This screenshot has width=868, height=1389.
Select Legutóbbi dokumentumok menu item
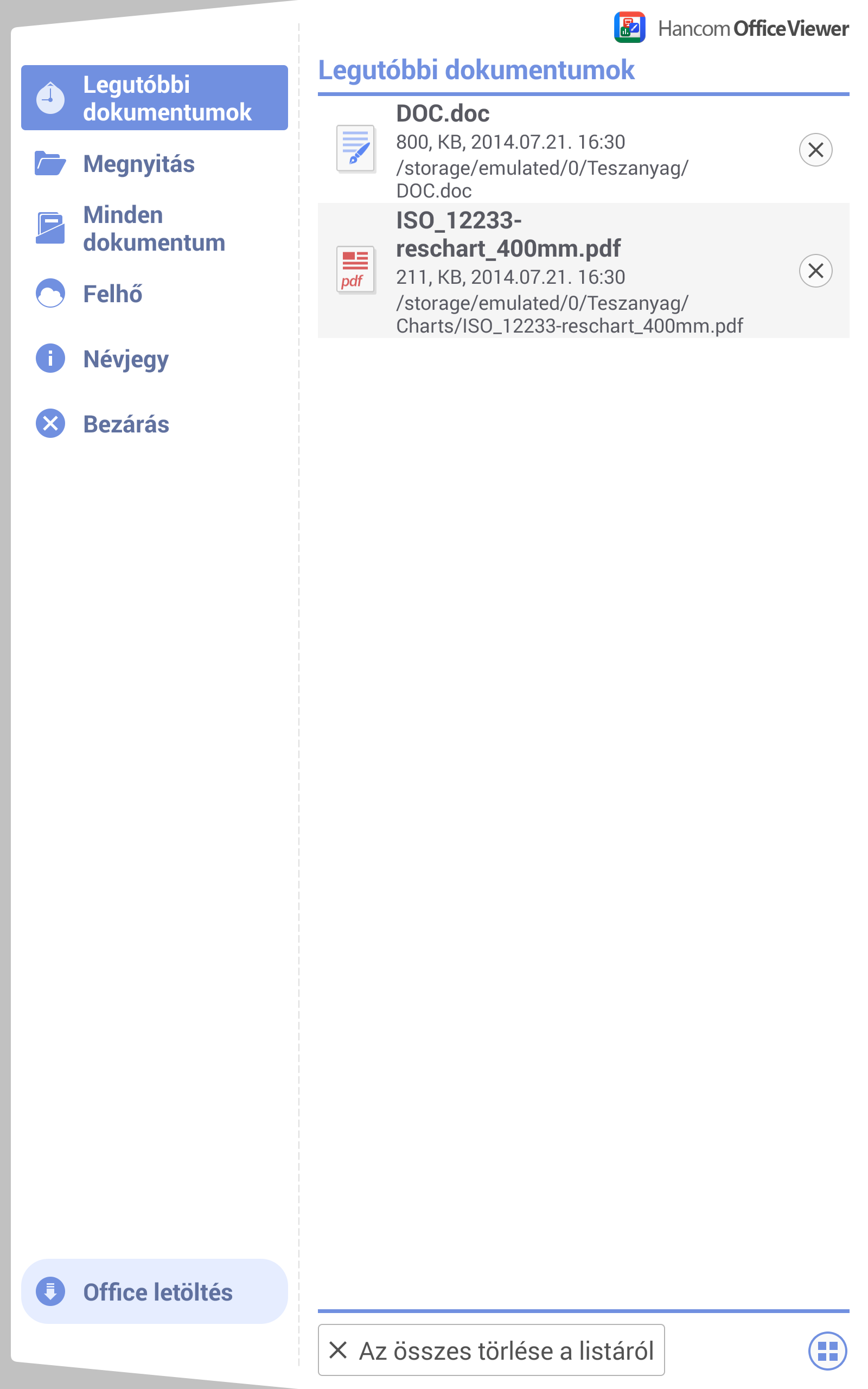click(x=155, y=98)
